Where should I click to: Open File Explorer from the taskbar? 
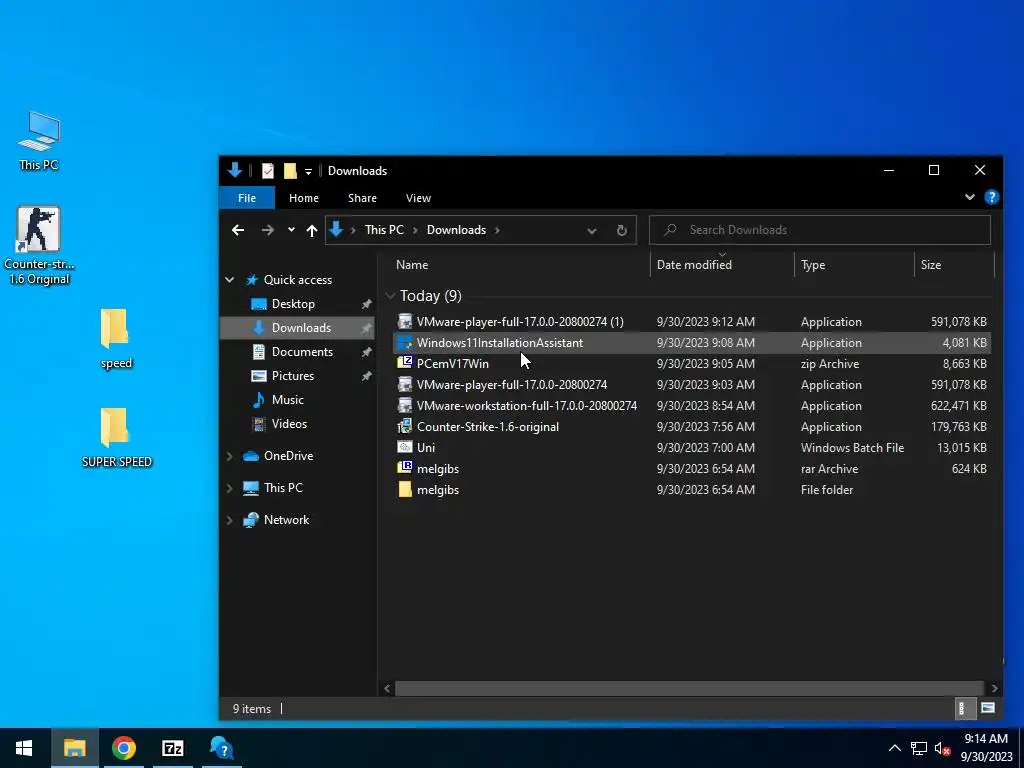[x=74, y=748]
